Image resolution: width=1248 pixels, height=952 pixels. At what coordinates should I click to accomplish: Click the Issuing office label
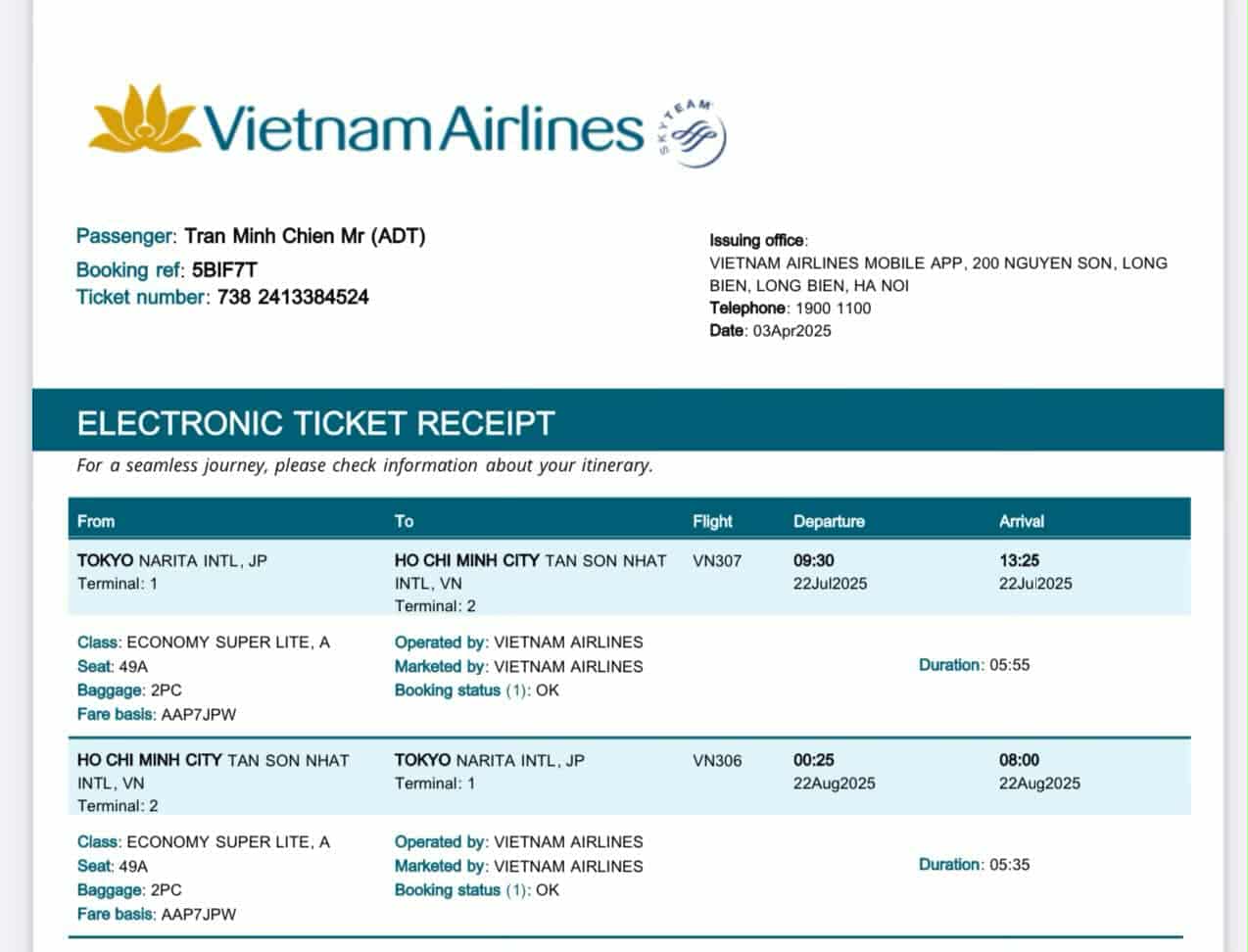point(757,241)
